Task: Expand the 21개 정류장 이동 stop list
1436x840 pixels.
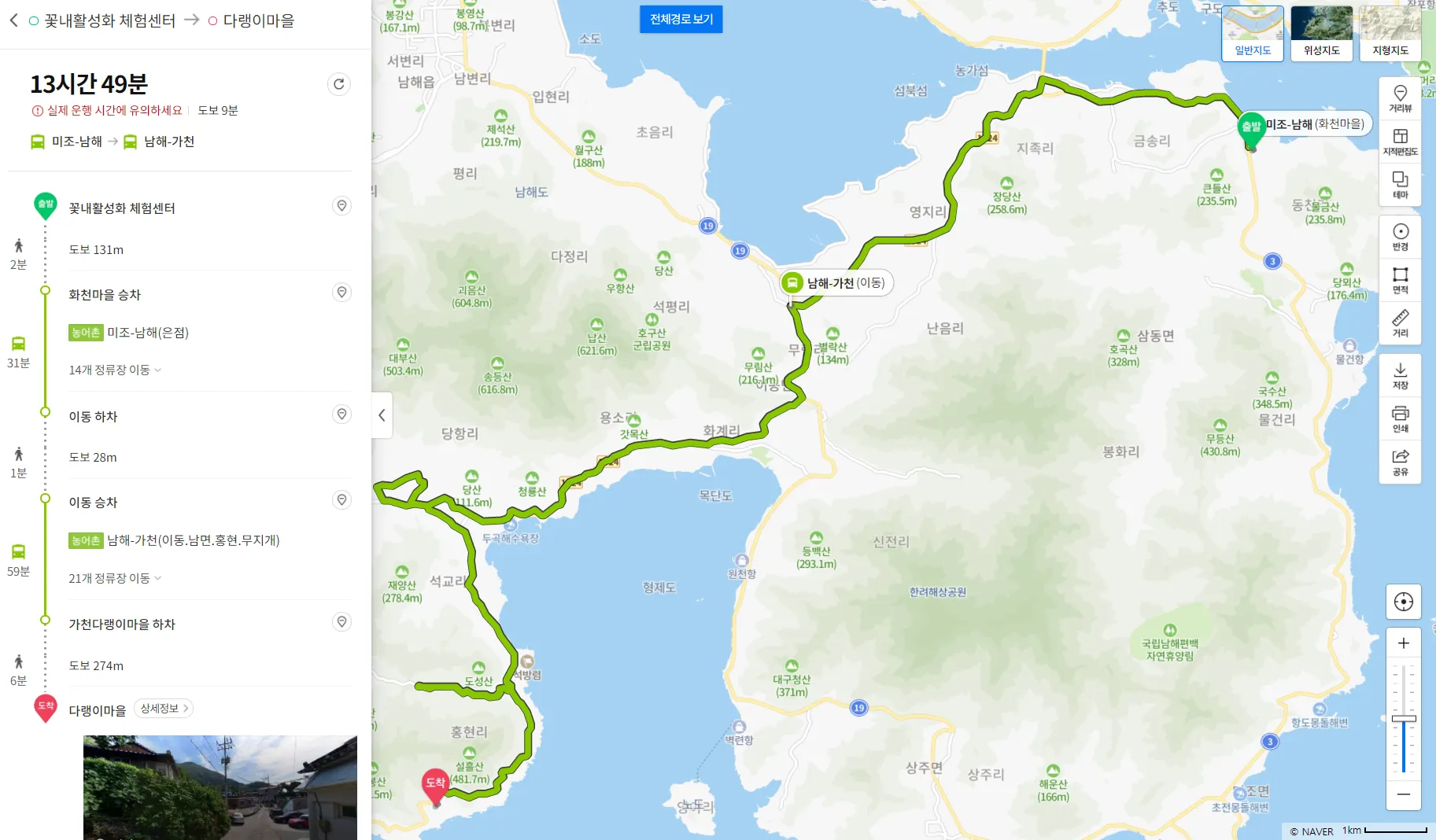Action: [115, 578]
